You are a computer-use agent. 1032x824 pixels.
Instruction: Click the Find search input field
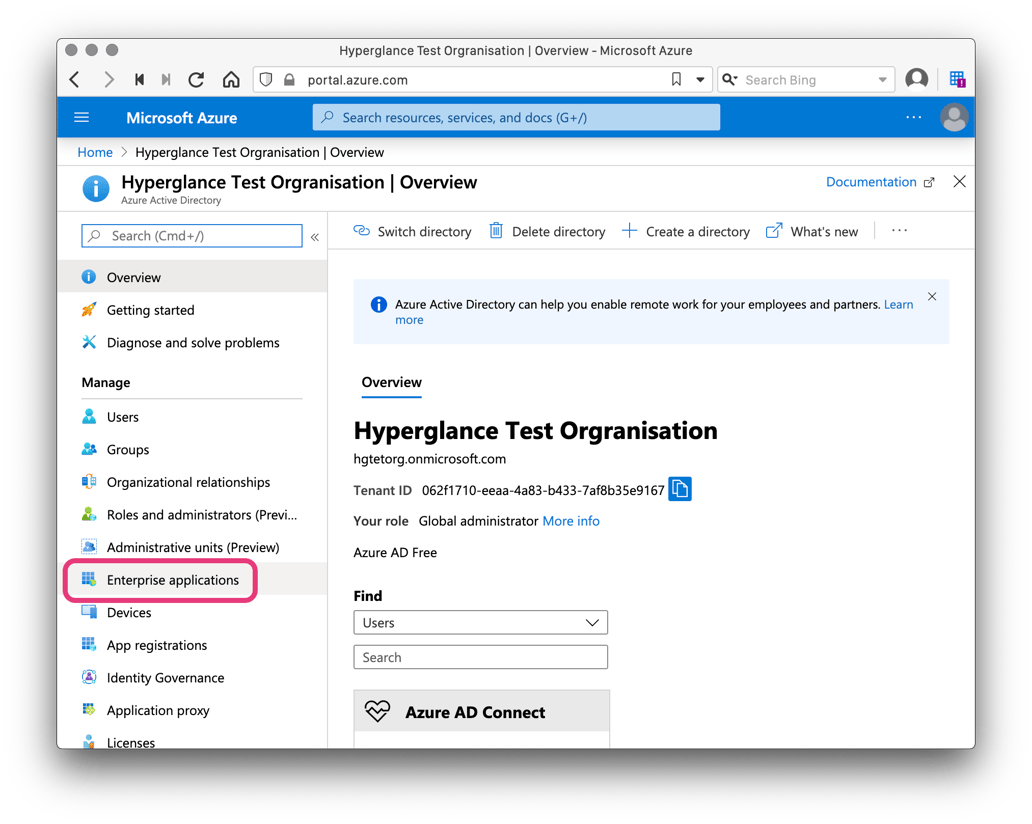[480, 657]
